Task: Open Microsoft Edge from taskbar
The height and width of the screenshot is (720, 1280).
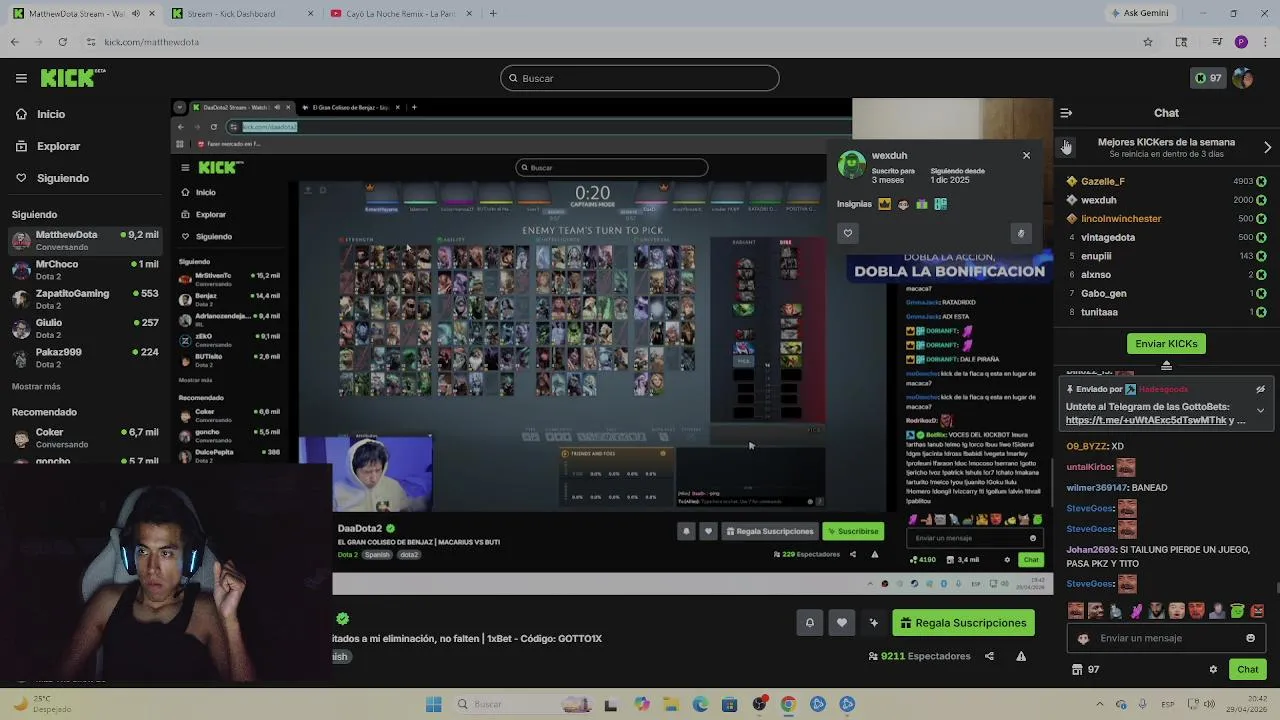Action: point(700,704)
